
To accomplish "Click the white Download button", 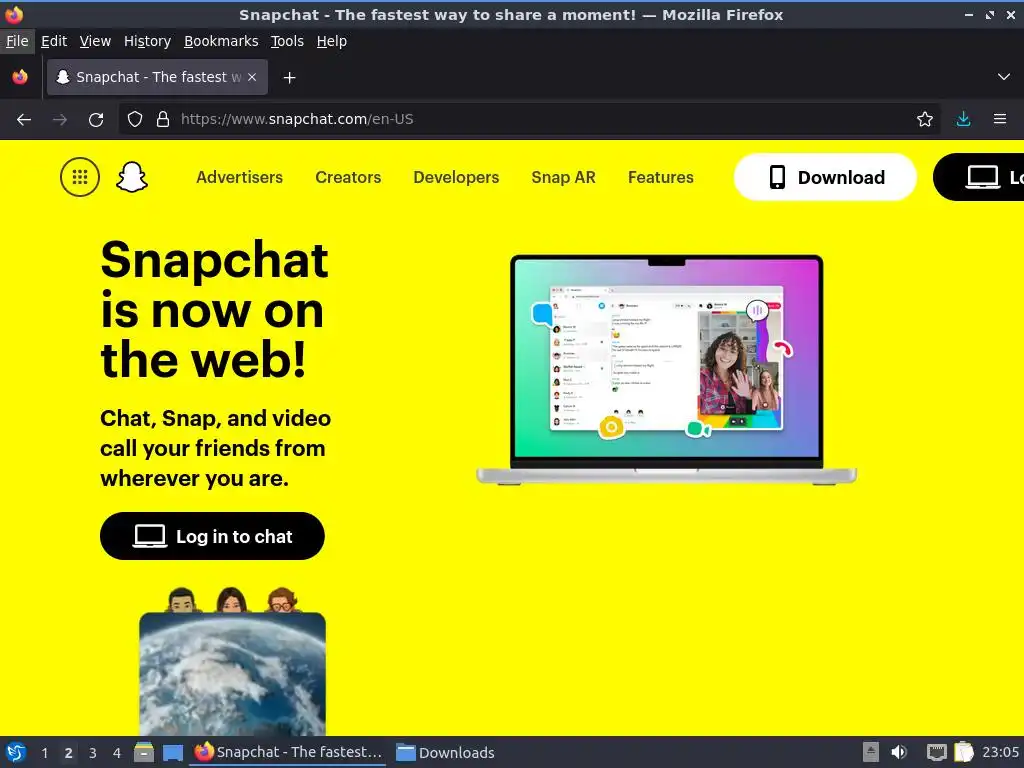I will (x=825, y=177).
